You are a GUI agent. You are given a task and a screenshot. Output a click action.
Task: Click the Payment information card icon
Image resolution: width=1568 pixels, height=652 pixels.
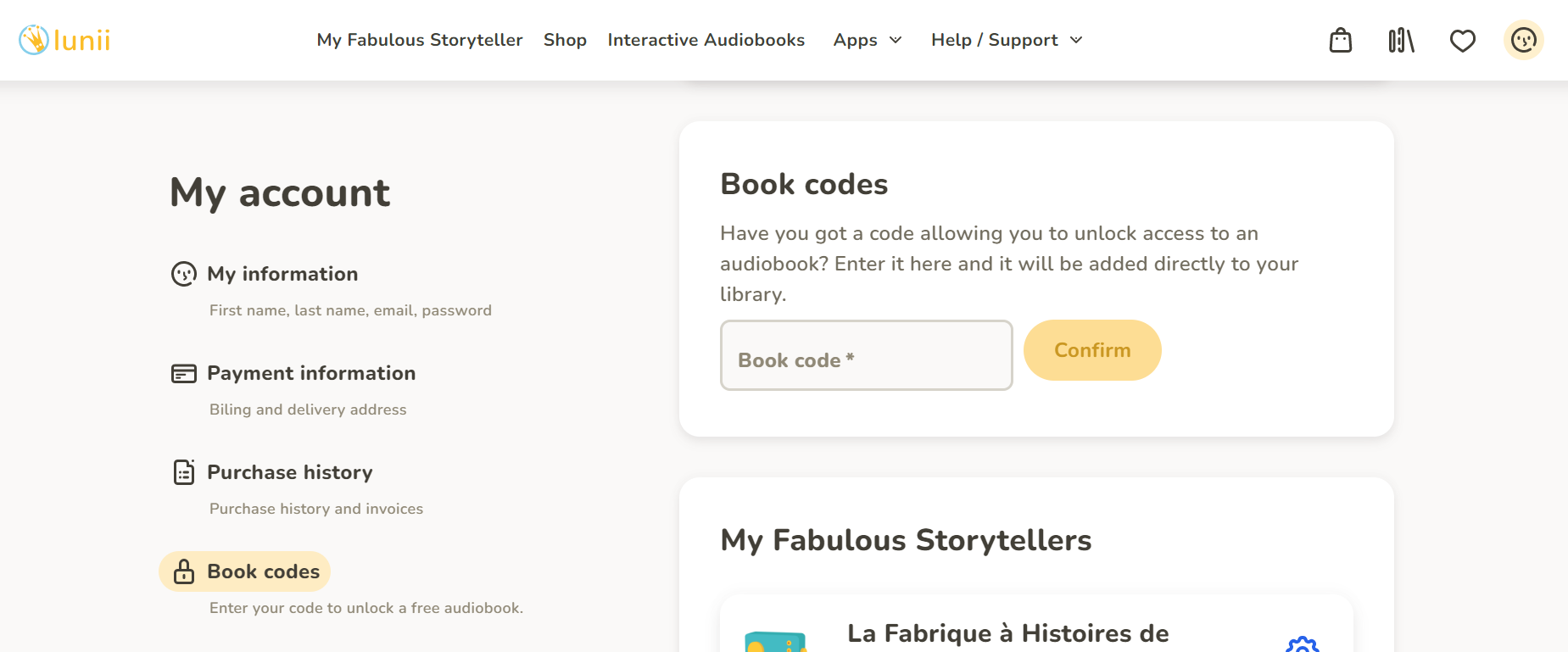[184, 373]
